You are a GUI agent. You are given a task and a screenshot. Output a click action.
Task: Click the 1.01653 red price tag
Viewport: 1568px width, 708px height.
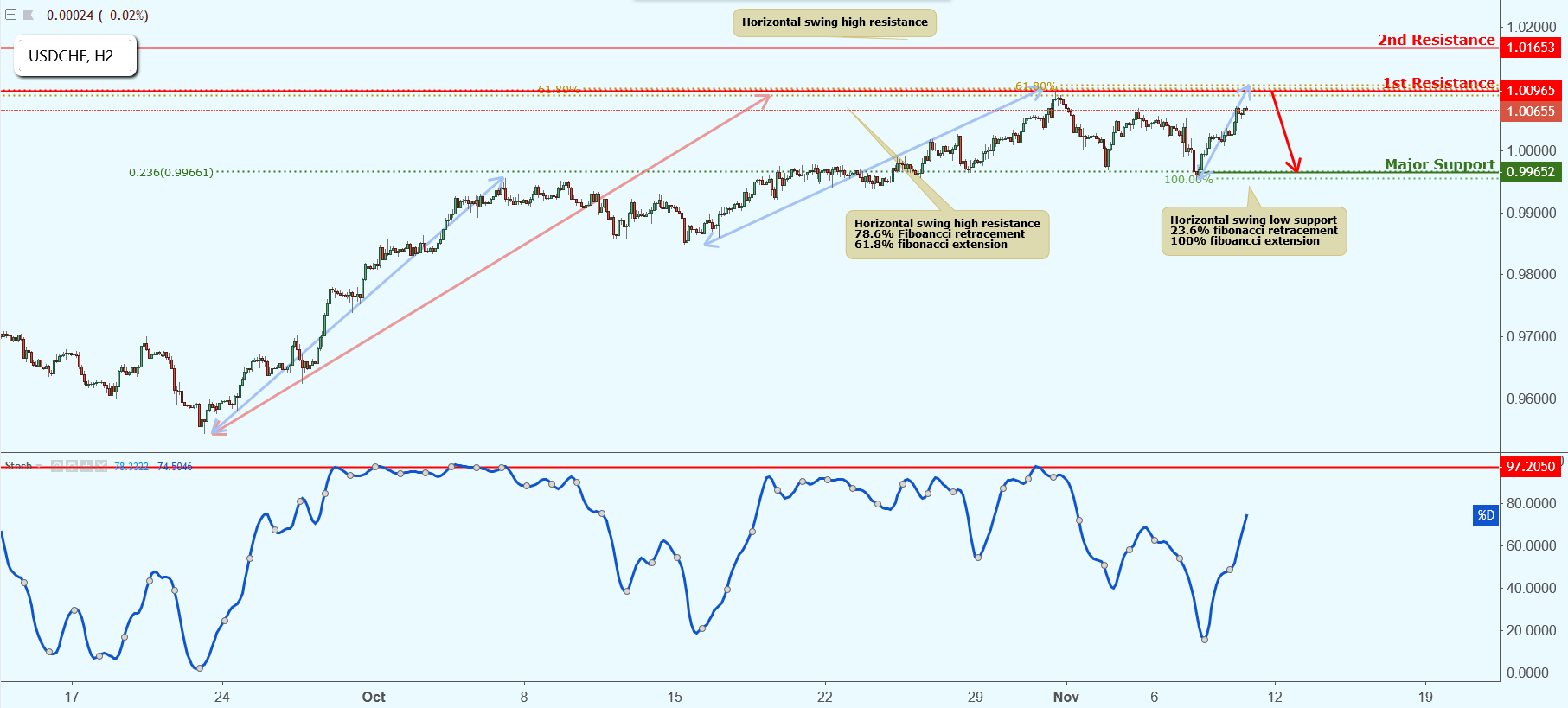pyautogui.click(x=1531, y=48)
